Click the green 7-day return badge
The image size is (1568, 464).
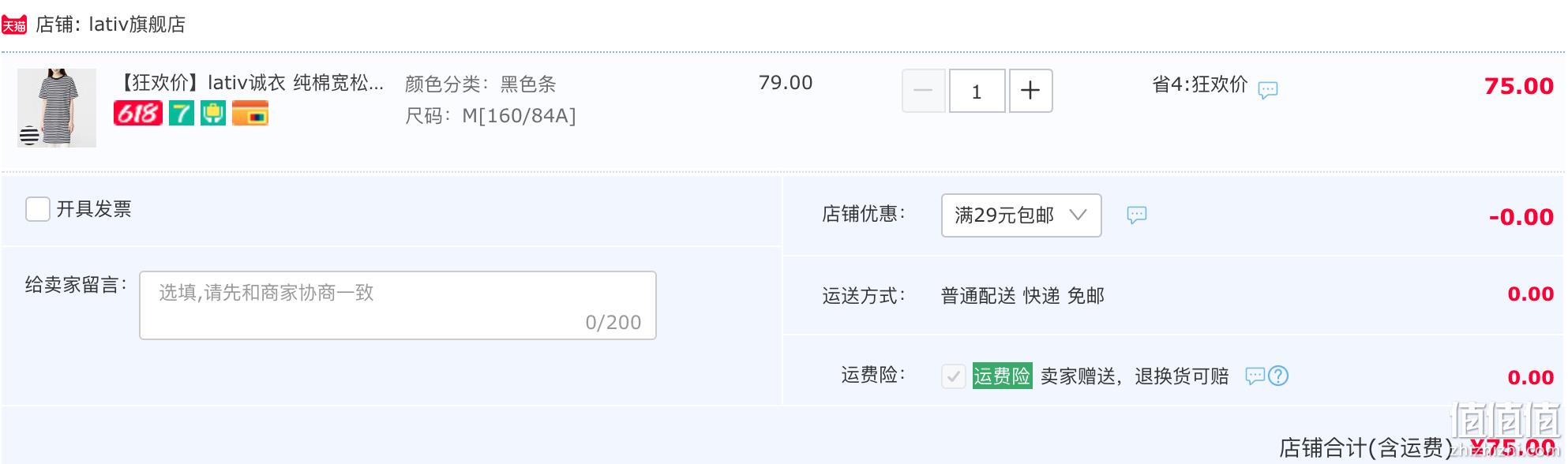coord(182,113)
